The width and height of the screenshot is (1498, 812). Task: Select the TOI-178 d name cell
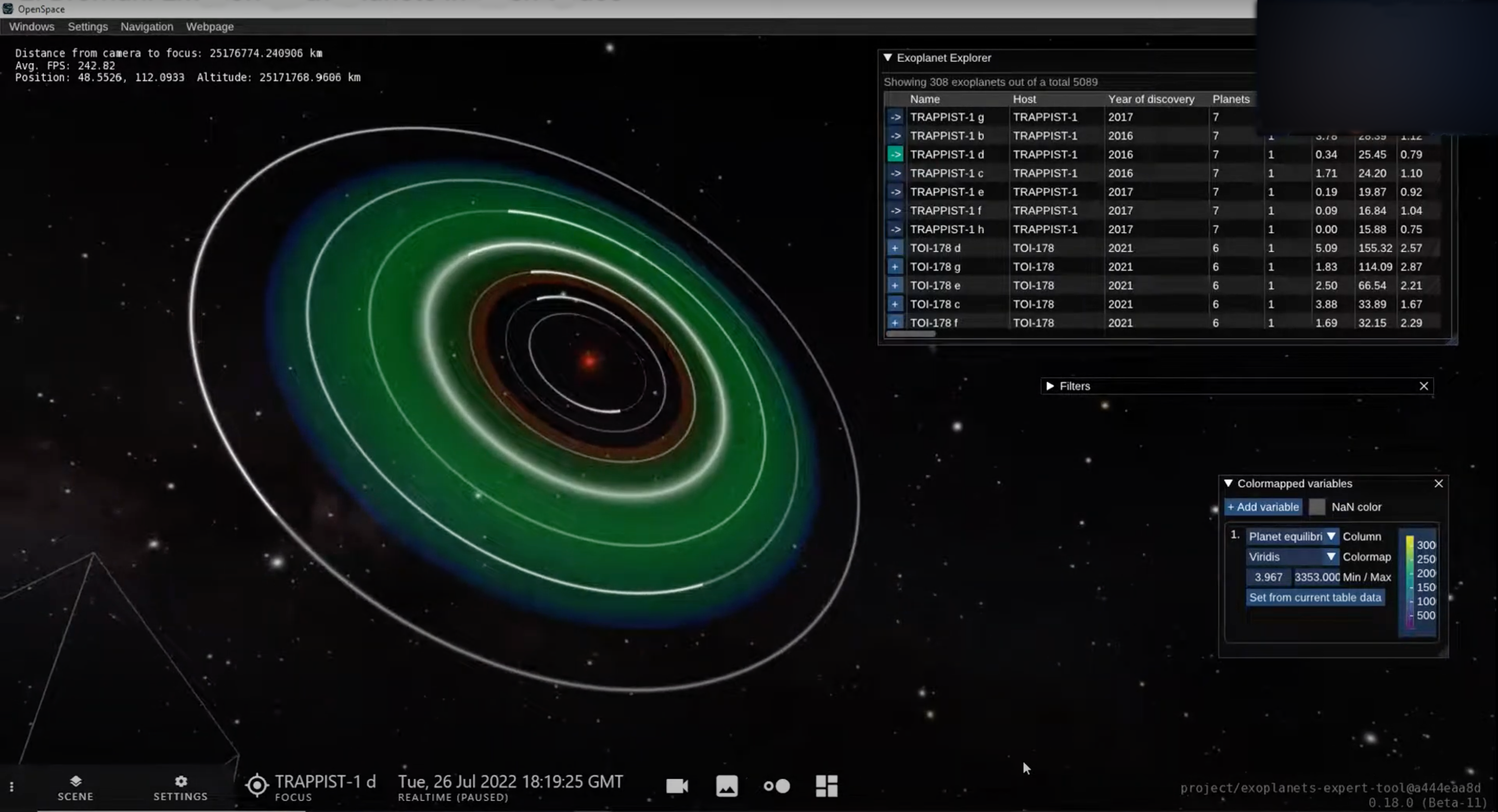(x=935, y=248)
